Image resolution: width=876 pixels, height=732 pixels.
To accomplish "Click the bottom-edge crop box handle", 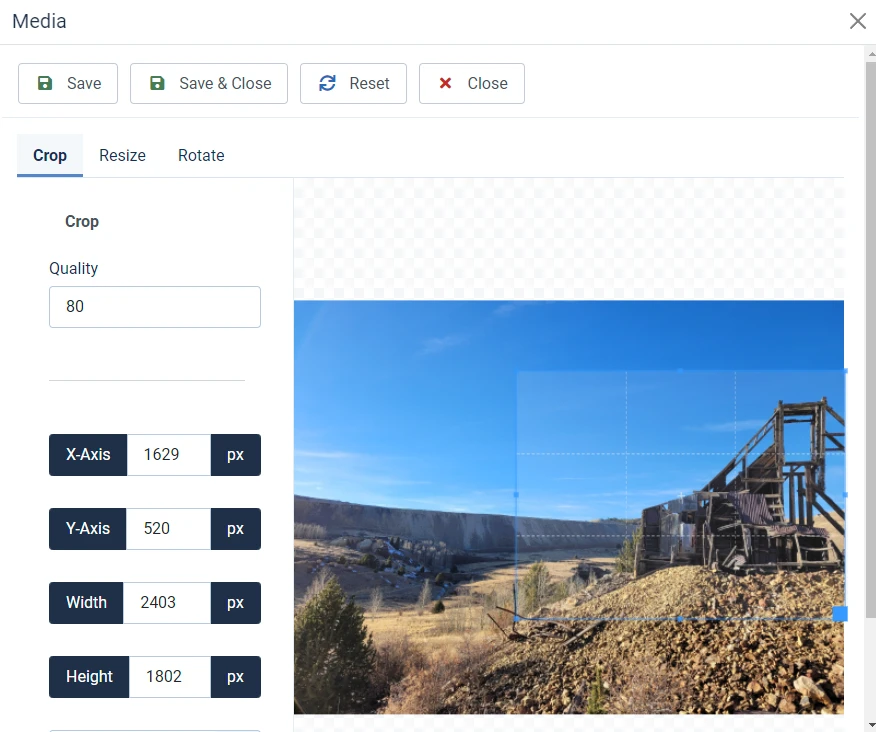I will click(x=680, y=619).
